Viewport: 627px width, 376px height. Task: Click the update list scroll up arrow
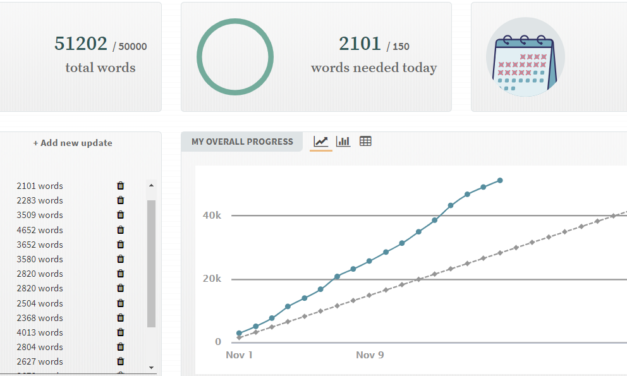(151, 185)
